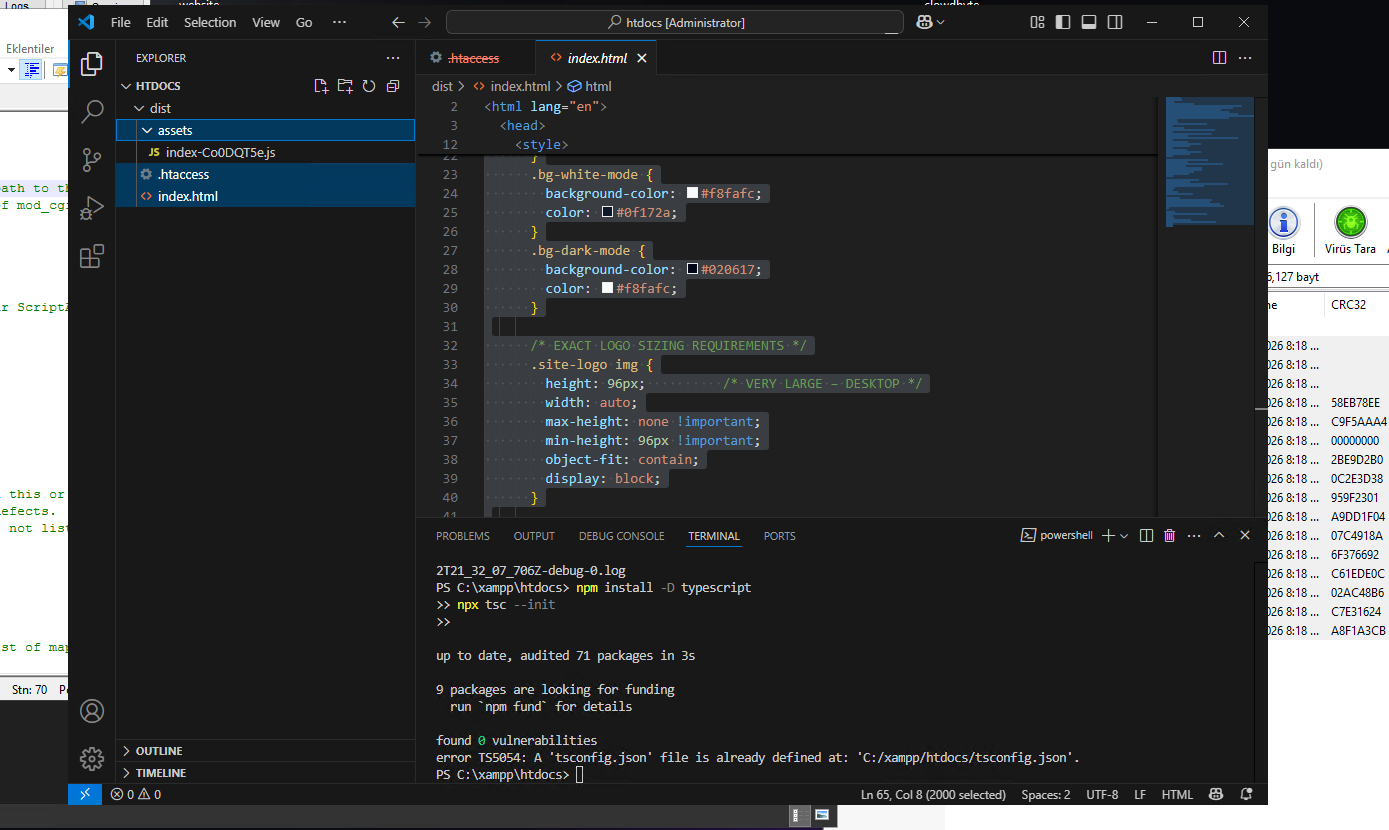The height and width of the screenshot is (830, 1389).
Task: Switch to the DEBUG CONSOLE tab
Action: point(621,536)
